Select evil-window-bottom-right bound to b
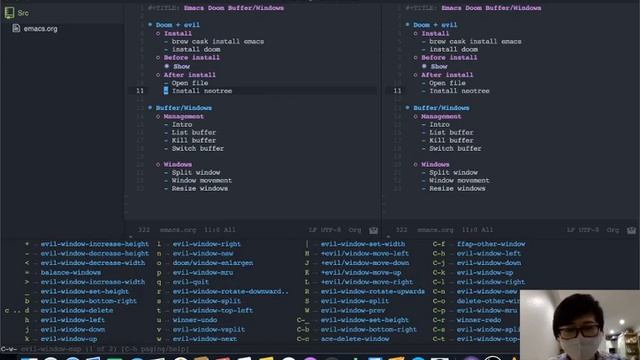640x360 pixels. [x=89, y=301]
